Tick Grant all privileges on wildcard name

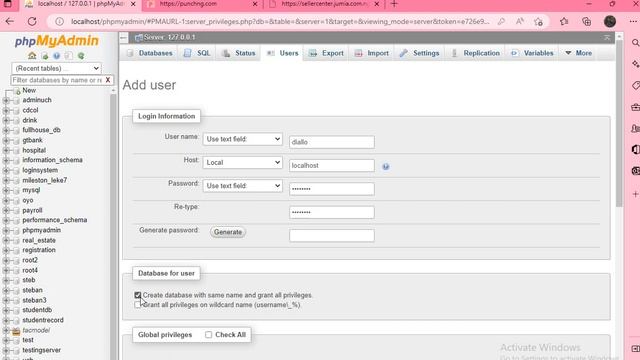click(138, 304)
